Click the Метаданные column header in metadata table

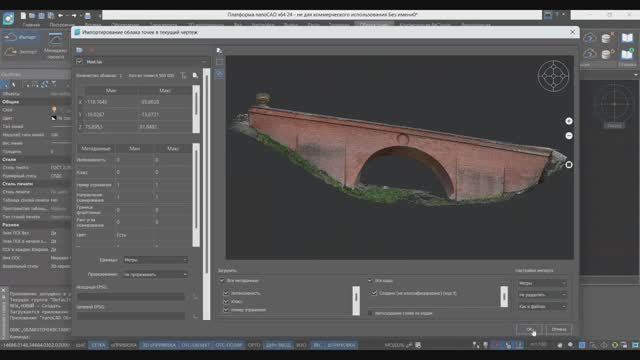coord(96,149)
